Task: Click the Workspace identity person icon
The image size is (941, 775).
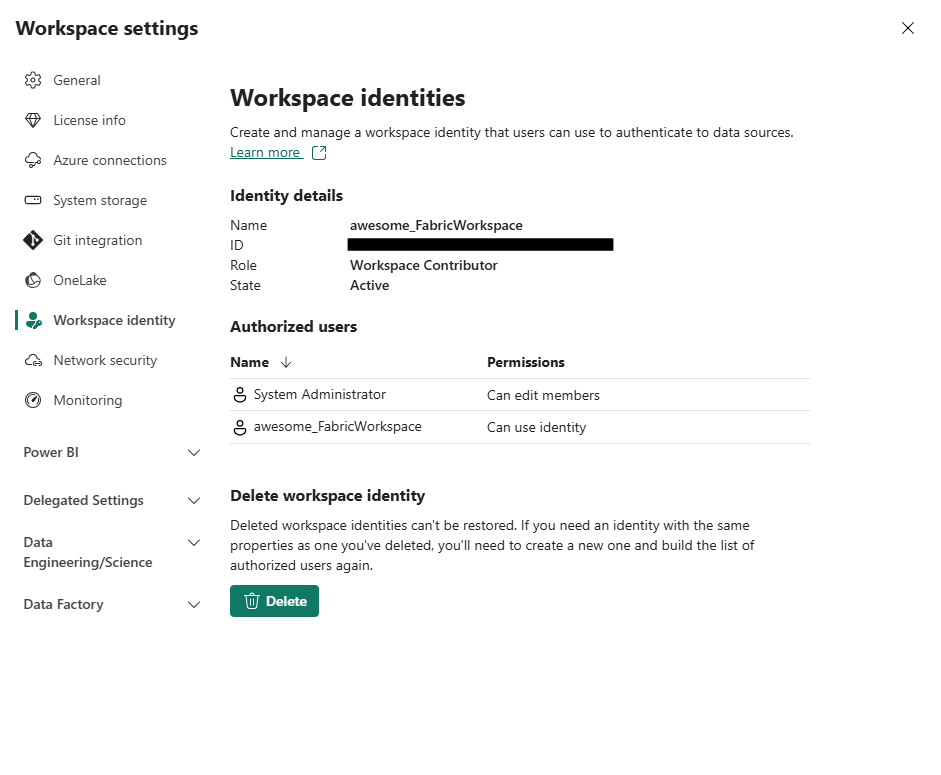Action: [34, 321]
